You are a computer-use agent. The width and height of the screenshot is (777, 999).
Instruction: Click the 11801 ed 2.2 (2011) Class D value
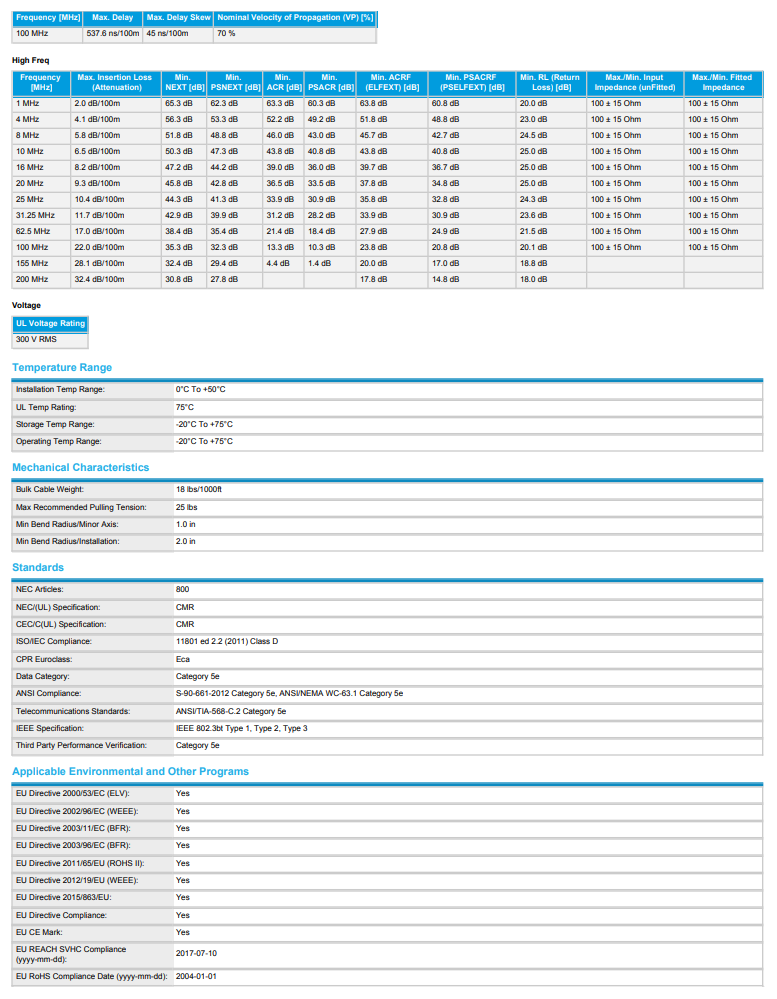[x=227, y=642]
